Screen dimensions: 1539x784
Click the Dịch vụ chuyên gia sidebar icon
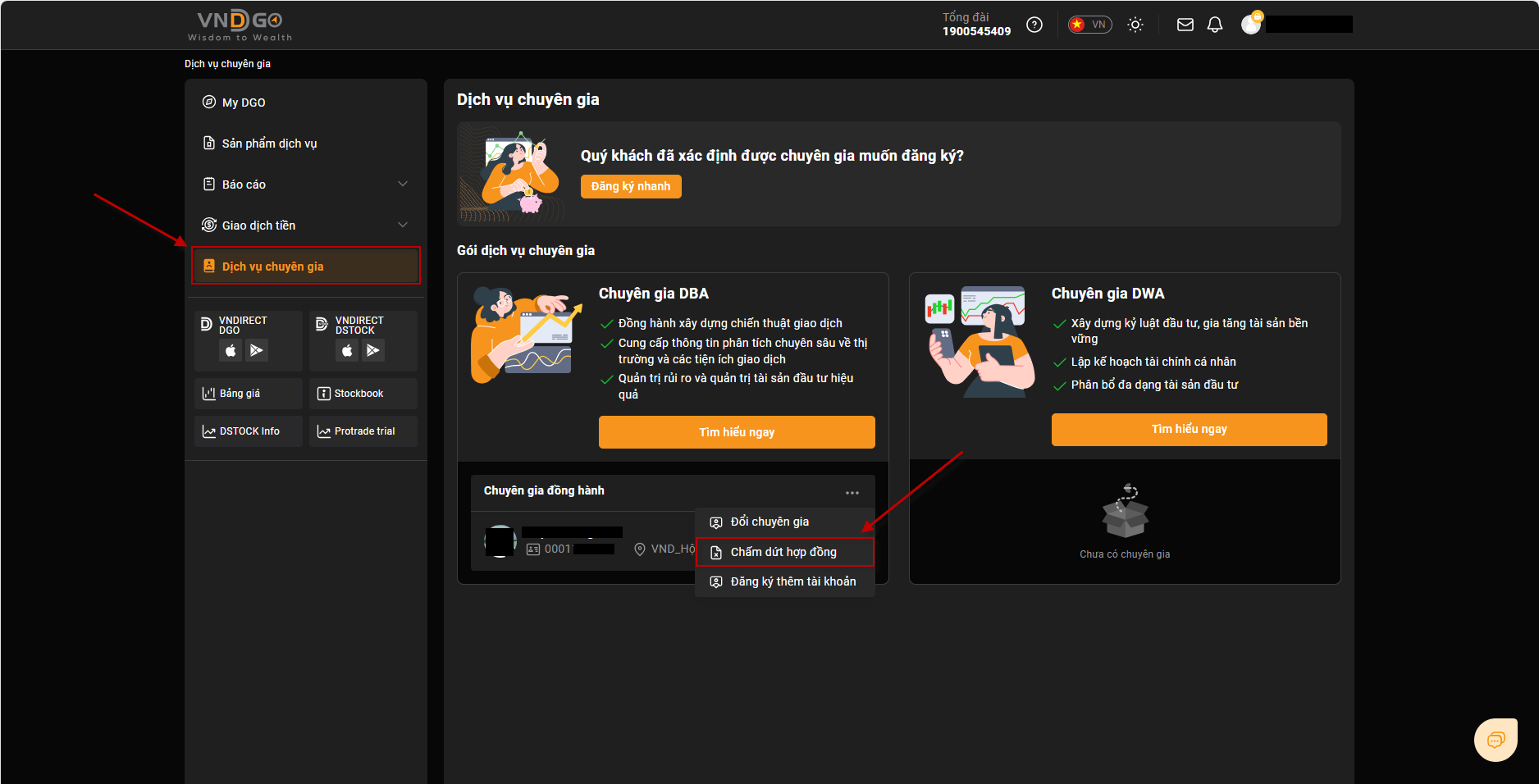pos(209,266)
